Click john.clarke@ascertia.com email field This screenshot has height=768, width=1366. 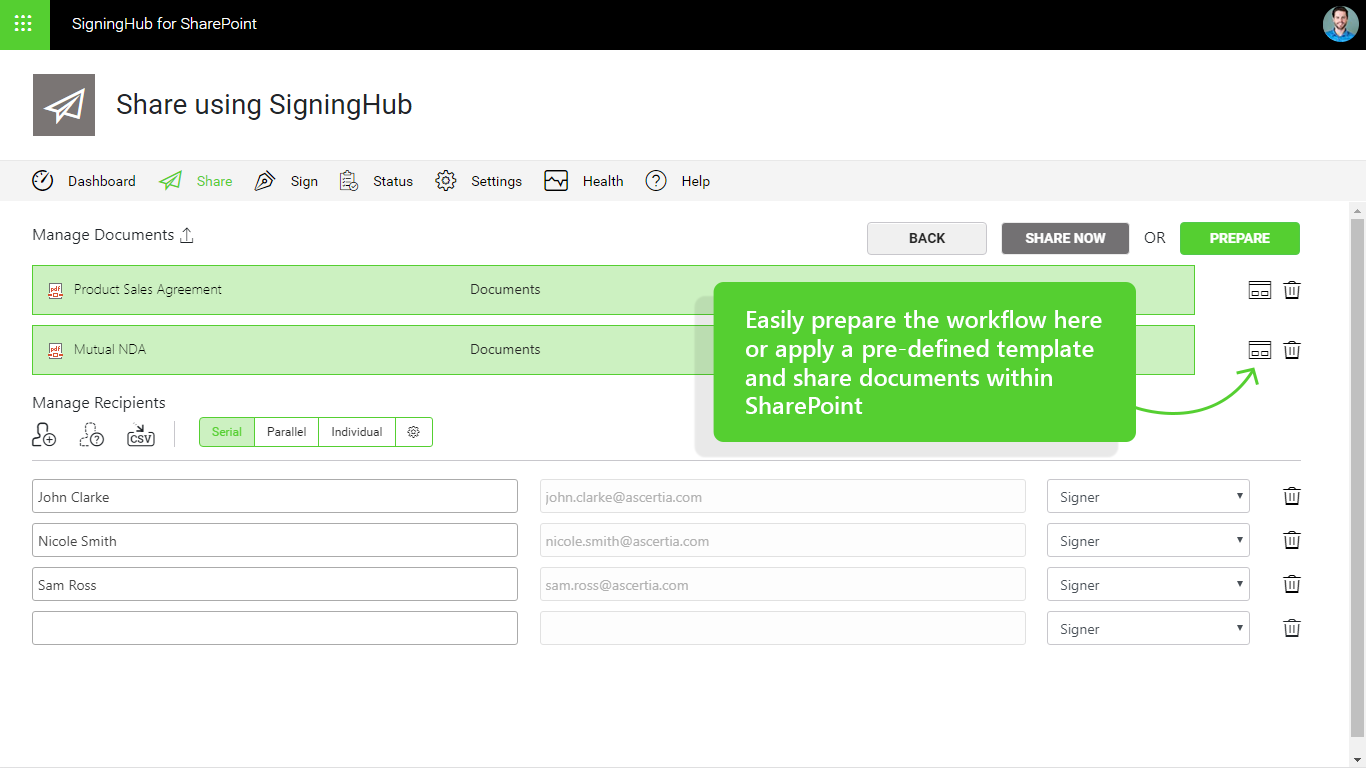(x=783, y=496)
